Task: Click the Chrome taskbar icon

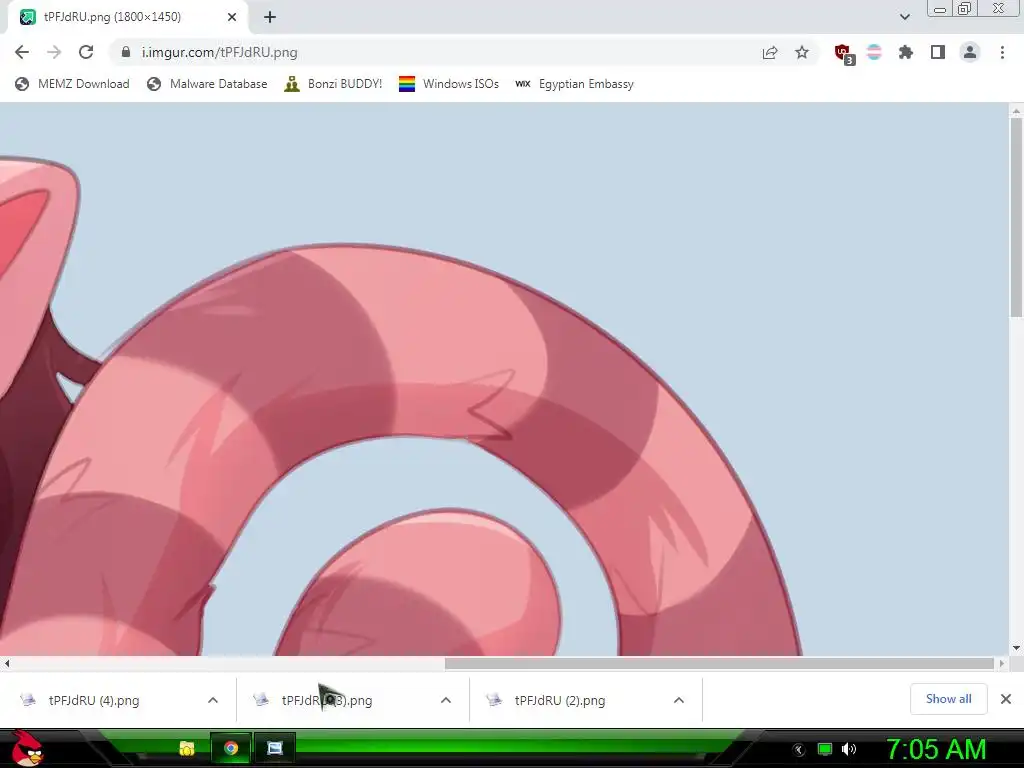Action: (231, 748)
